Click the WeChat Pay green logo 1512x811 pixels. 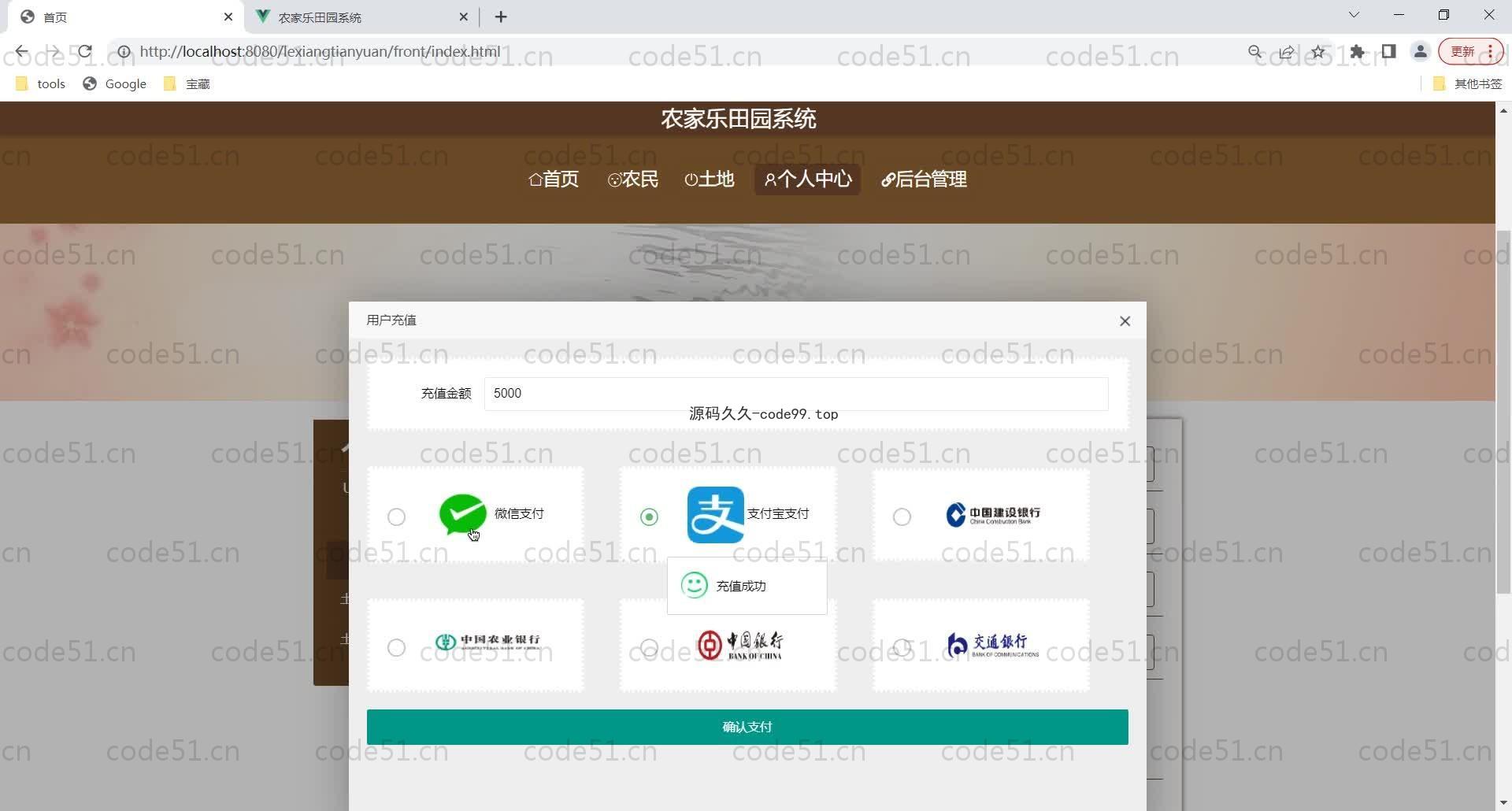click(x=462, y=514)
